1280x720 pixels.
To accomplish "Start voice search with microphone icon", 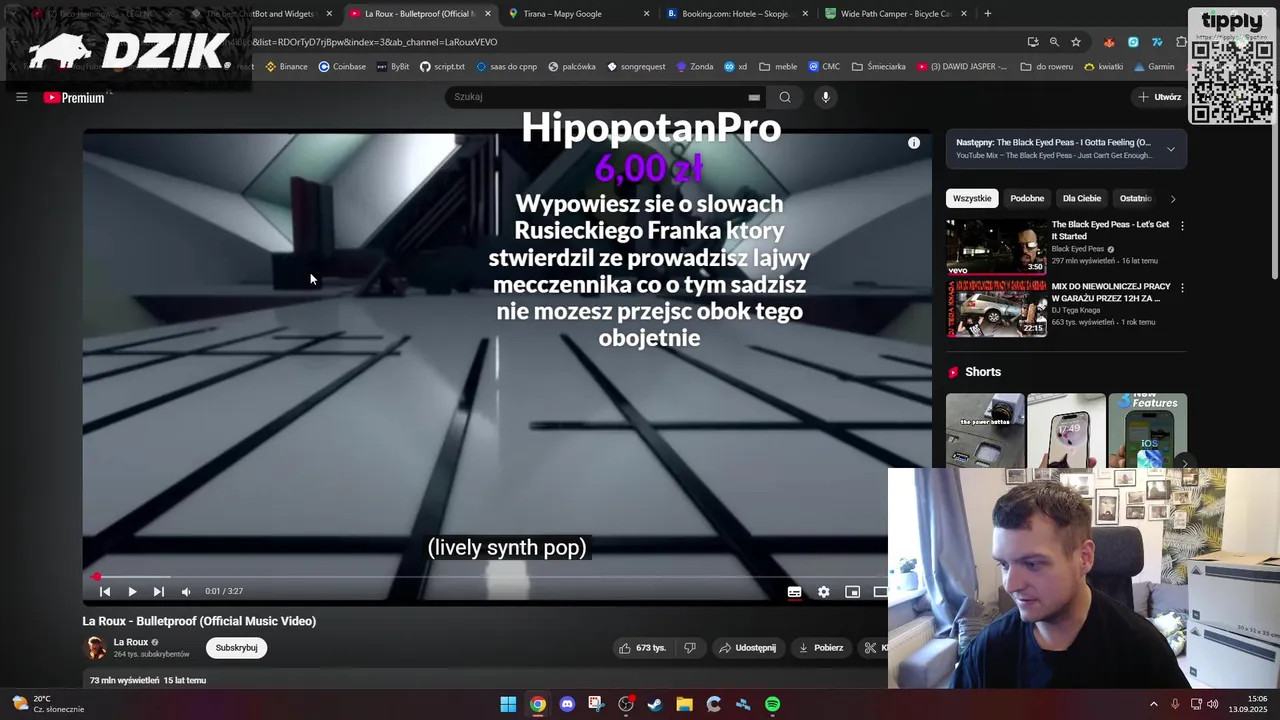I will (x=825, y=97).
